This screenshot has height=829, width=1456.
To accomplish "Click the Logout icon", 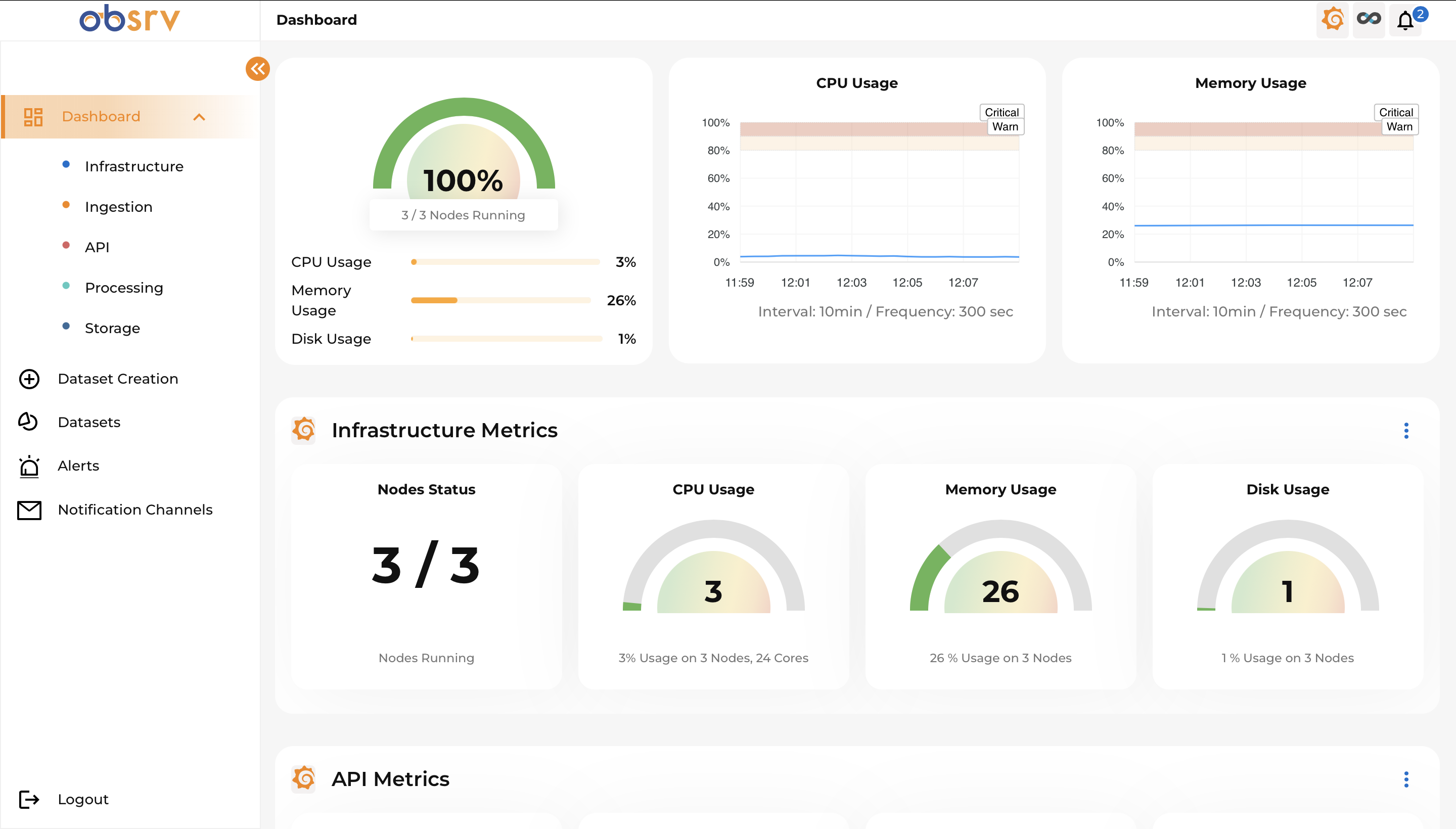I will coord(29,799).
